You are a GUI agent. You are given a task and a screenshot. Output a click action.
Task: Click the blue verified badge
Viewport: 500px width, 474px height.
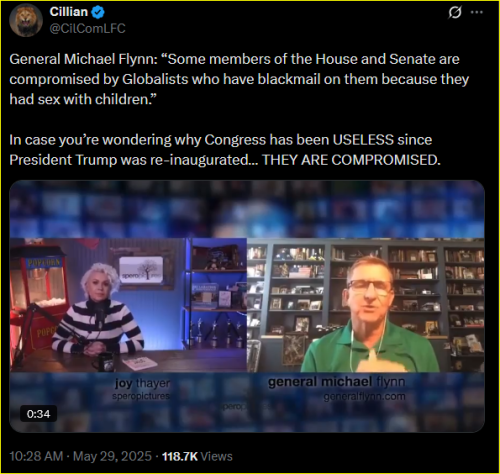[98, 12]
